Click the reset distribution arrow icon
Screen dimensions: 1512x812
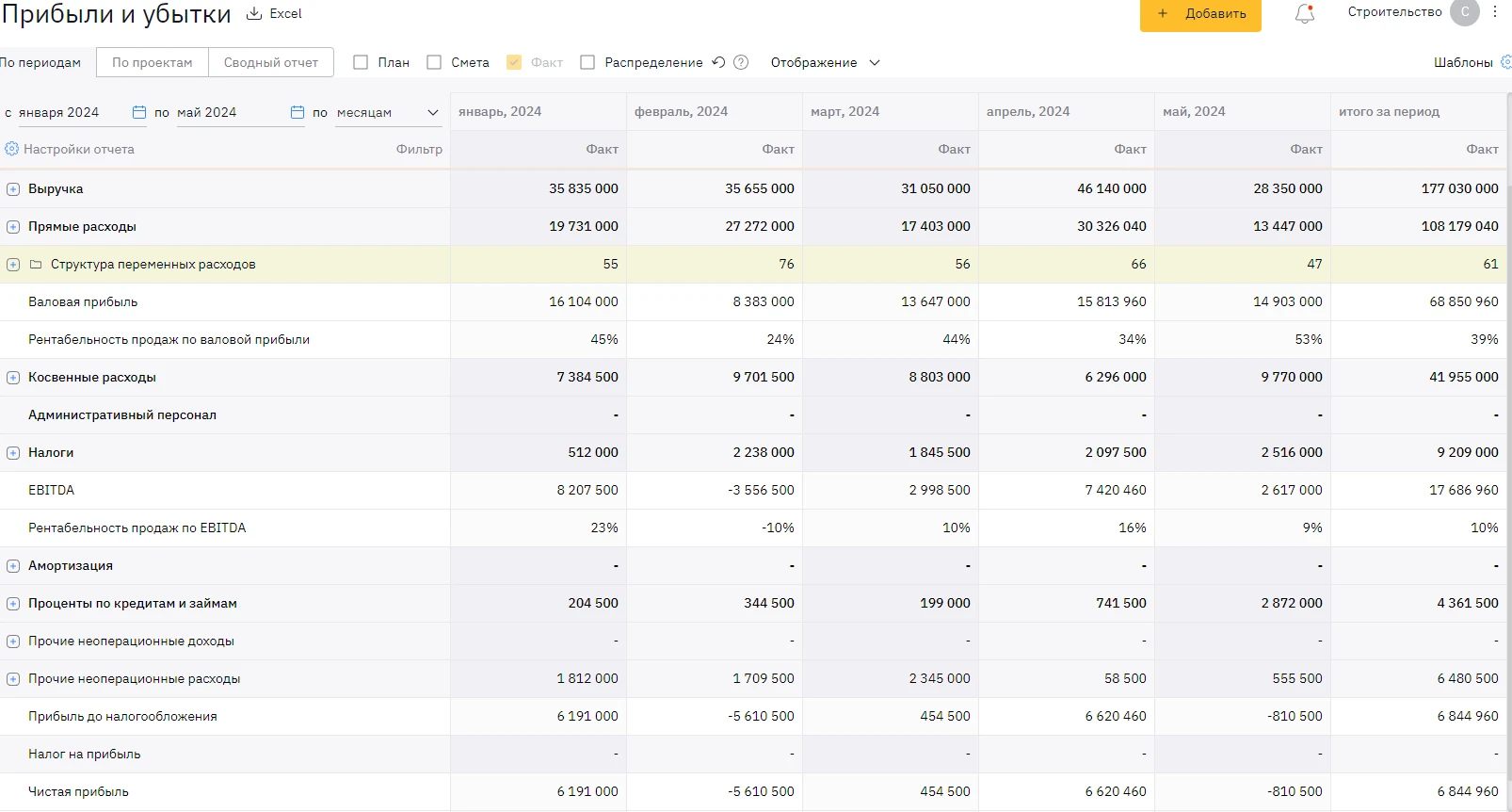718,62
